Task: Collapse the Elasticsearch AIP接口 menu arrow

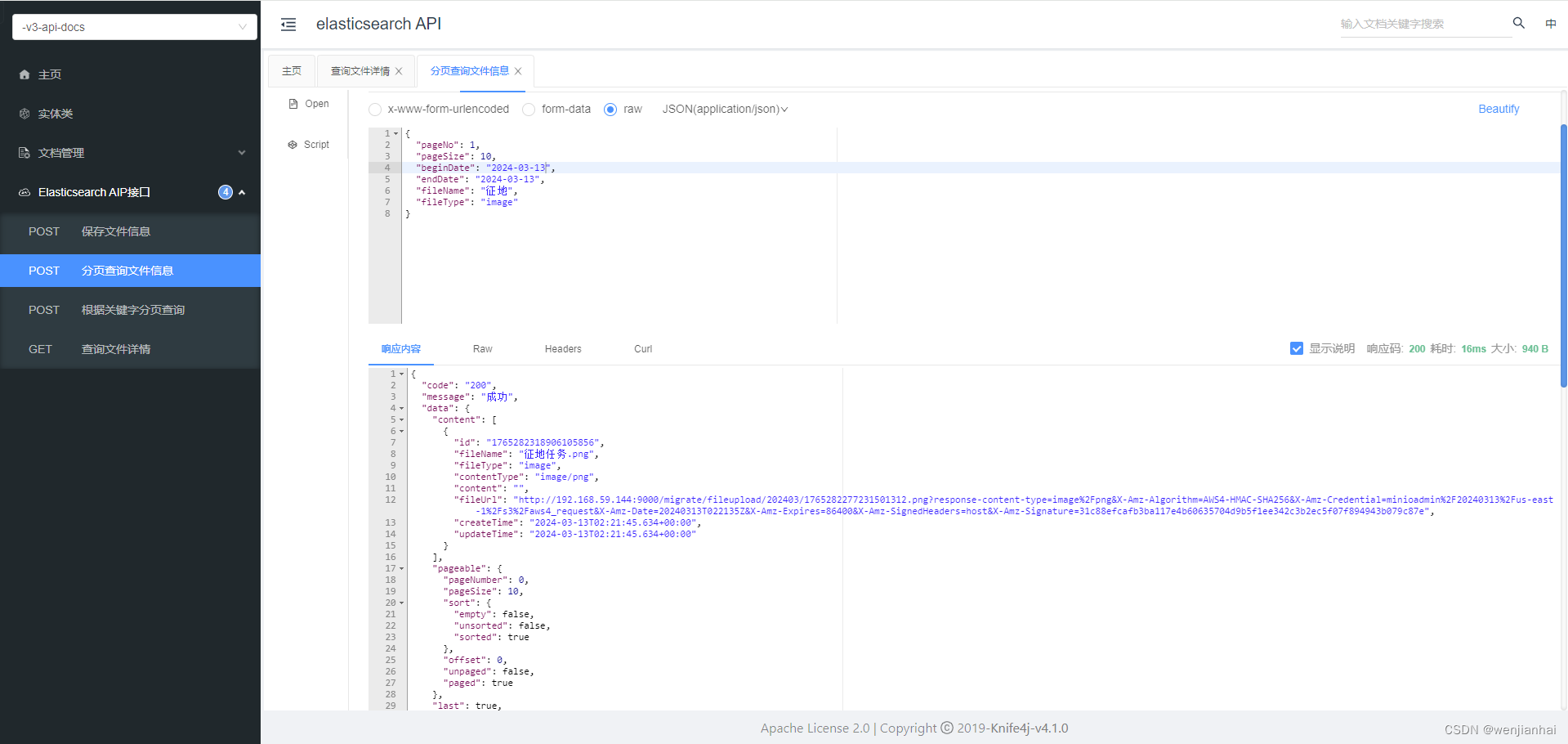Action: 242,192
